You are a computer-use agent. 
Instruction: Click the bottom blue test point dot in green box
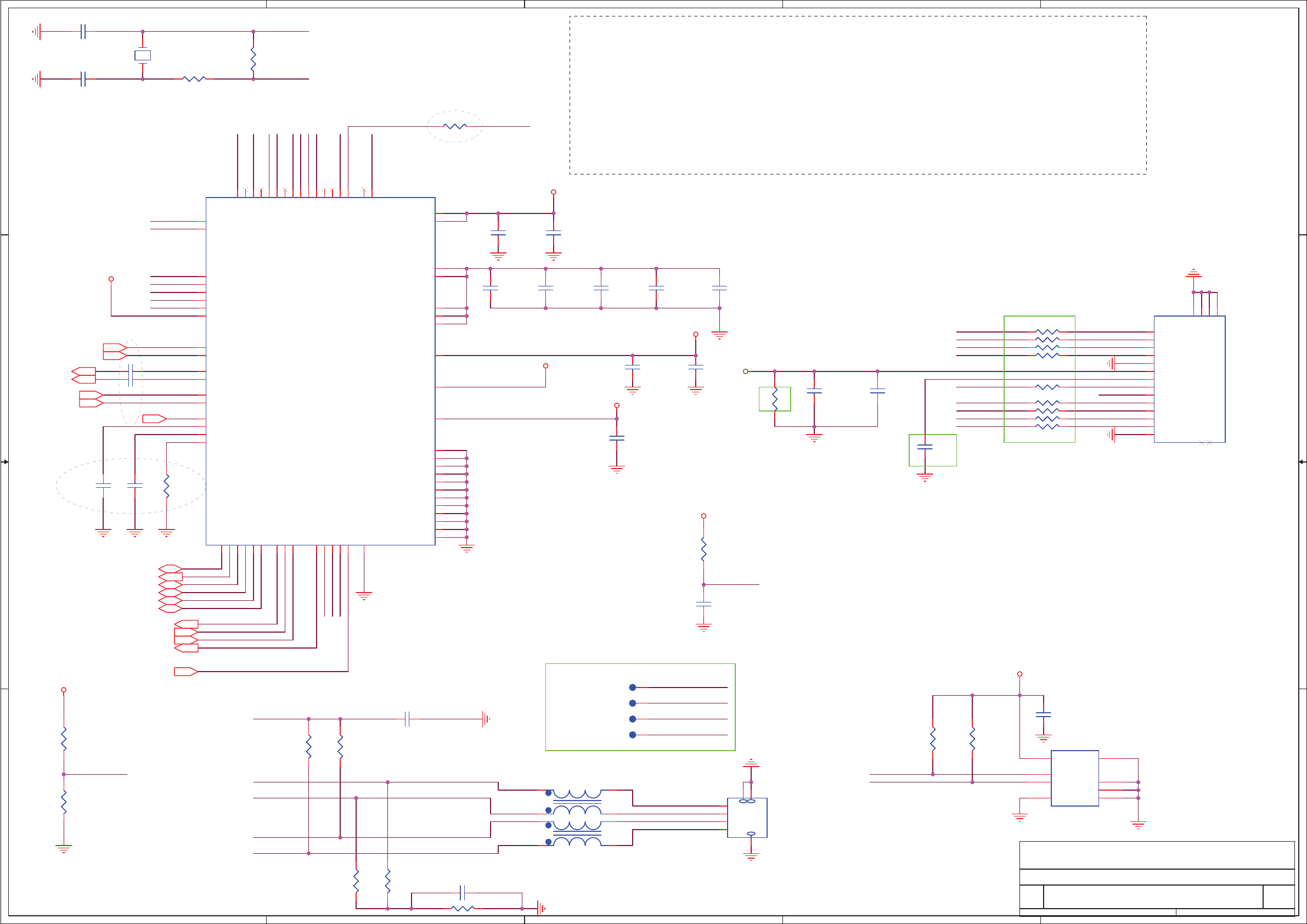(x=633, y=735)
